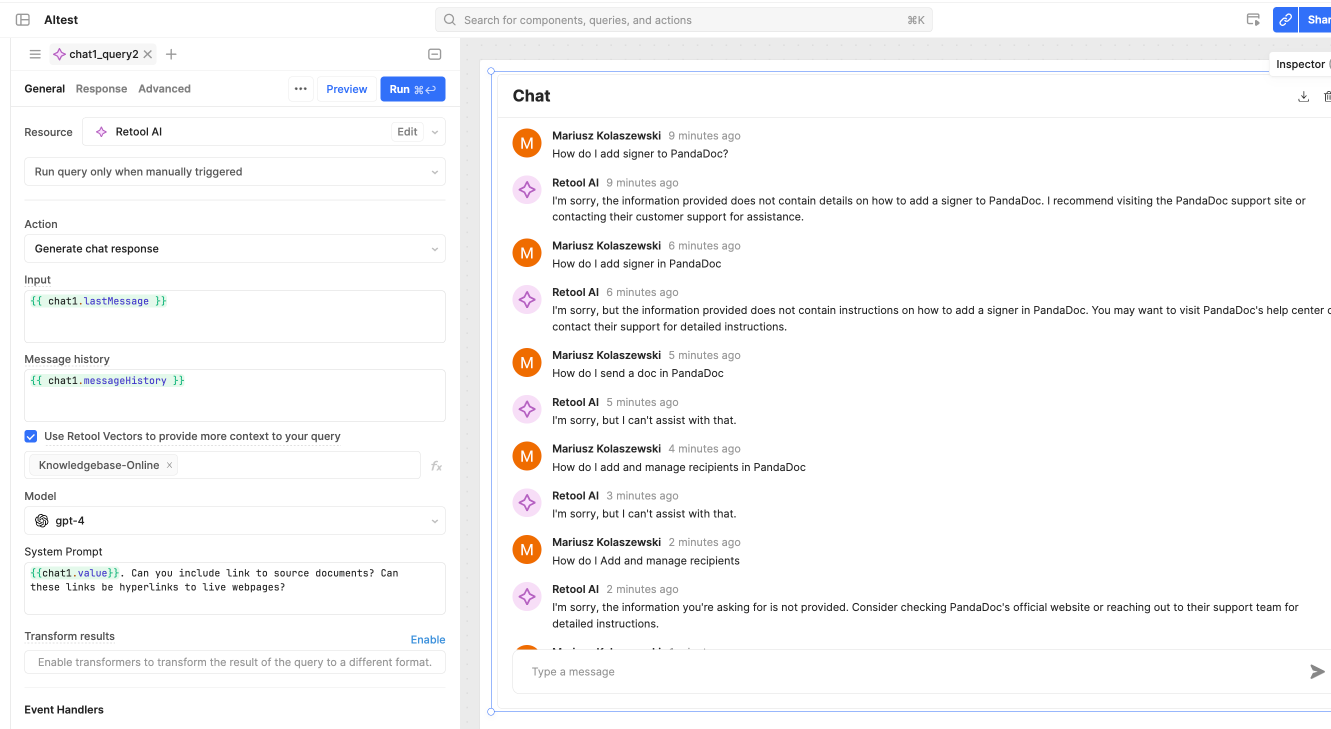Open the Action dropdown showing Generate chat response
Viewport: 1331px width, 729px height.
(234, 248)
